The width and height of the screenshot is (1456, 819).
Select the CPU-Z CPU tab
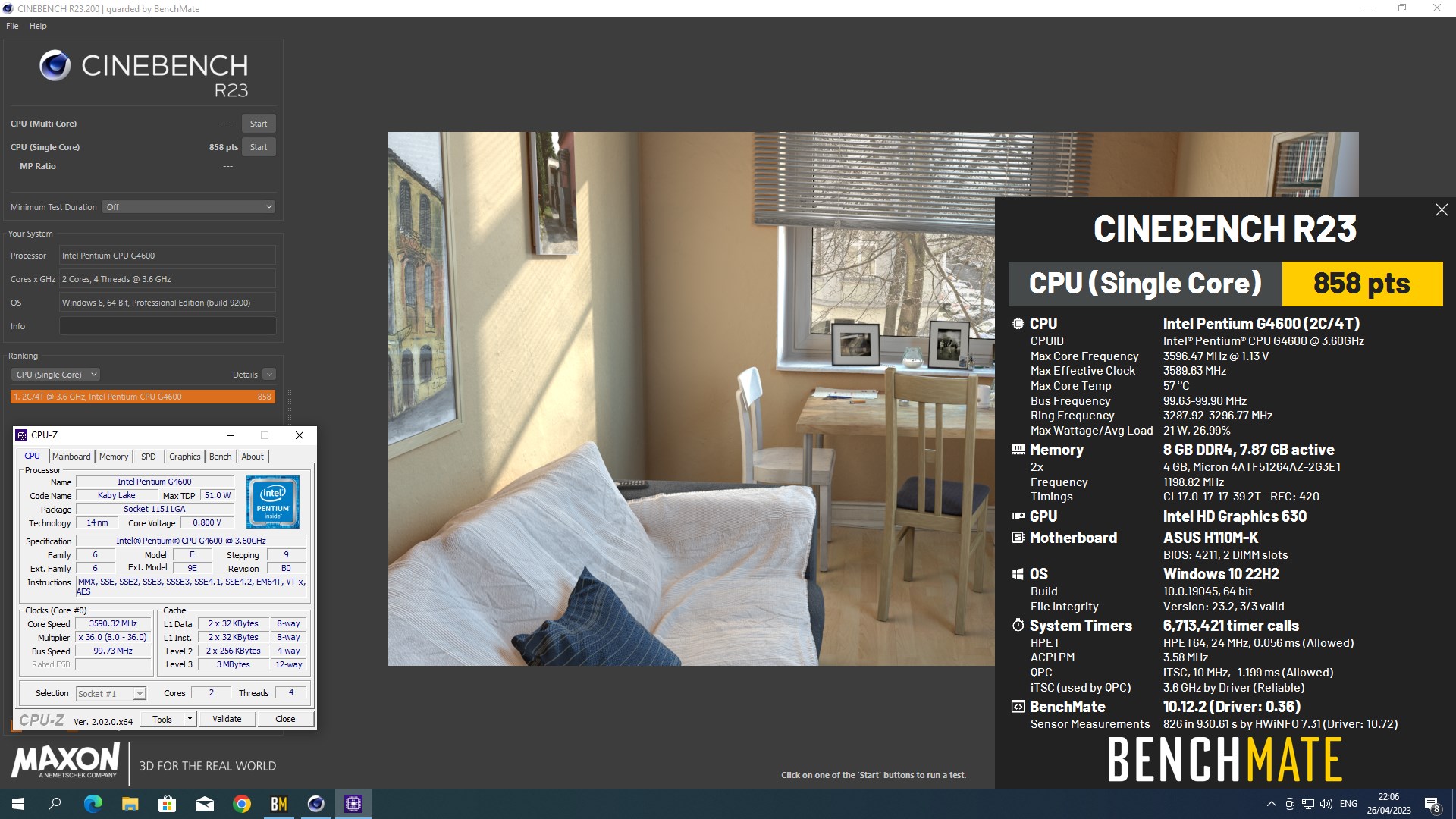coord(33,456)
